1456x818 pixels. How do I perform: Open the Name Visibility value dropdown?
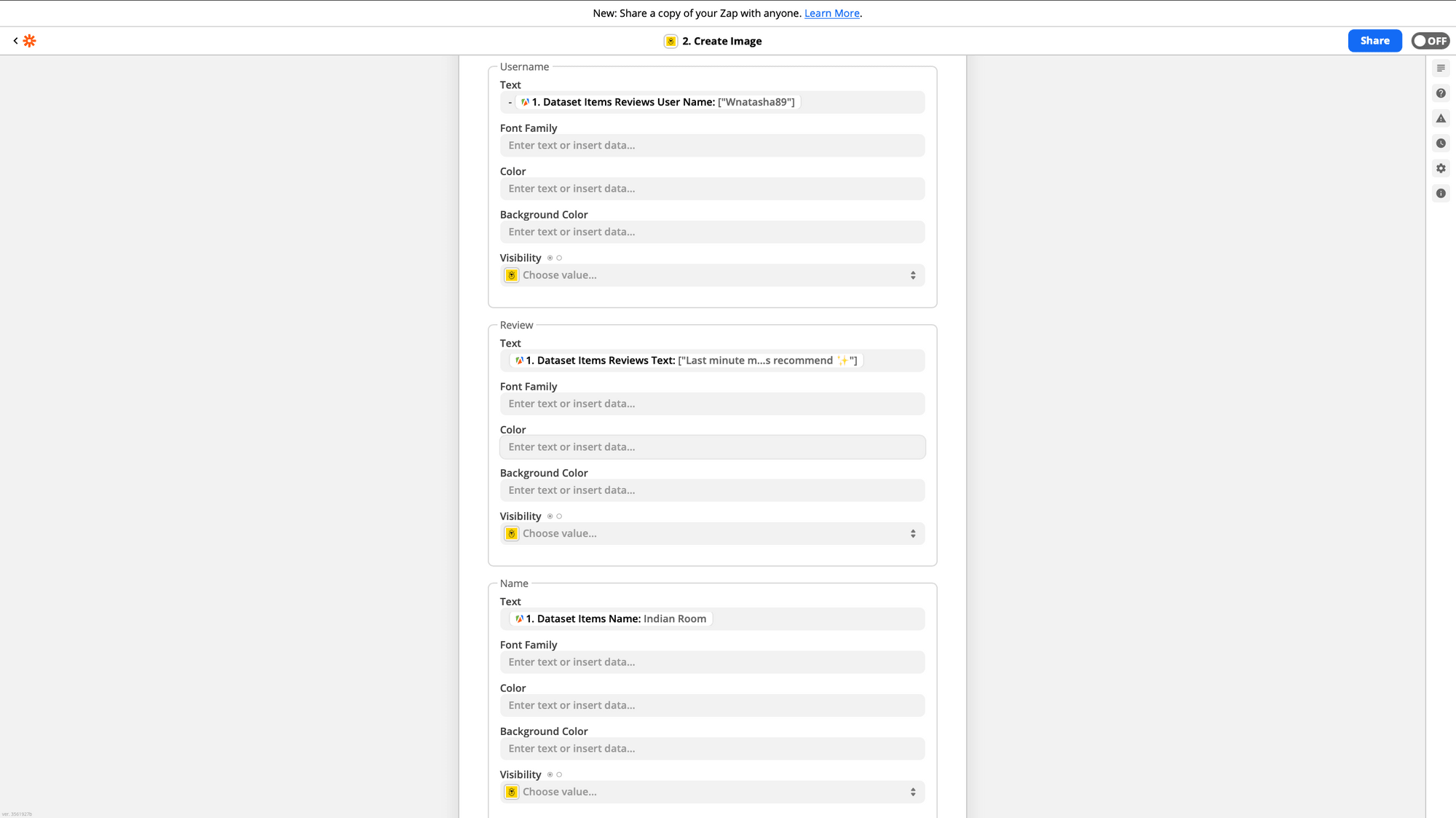[712, 792]
